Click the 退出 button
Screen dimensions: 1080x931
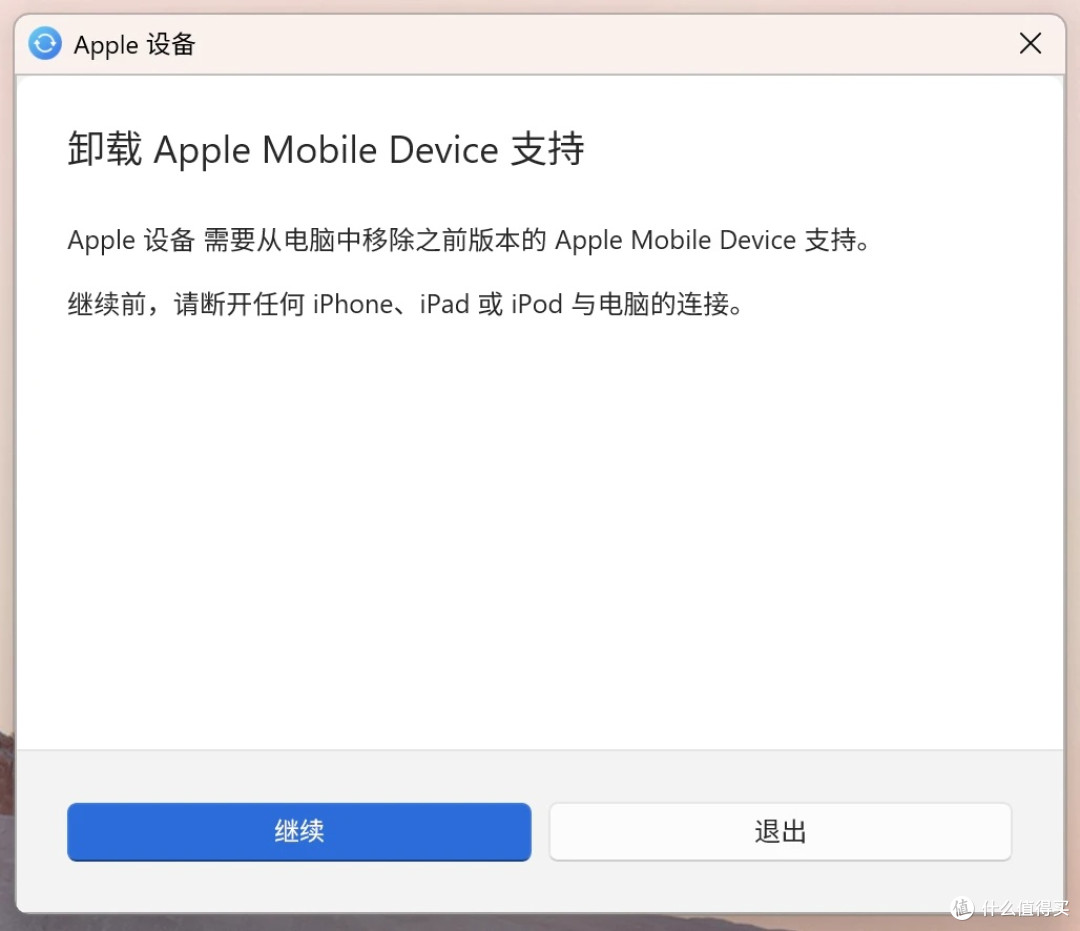[x=780, y=831]
